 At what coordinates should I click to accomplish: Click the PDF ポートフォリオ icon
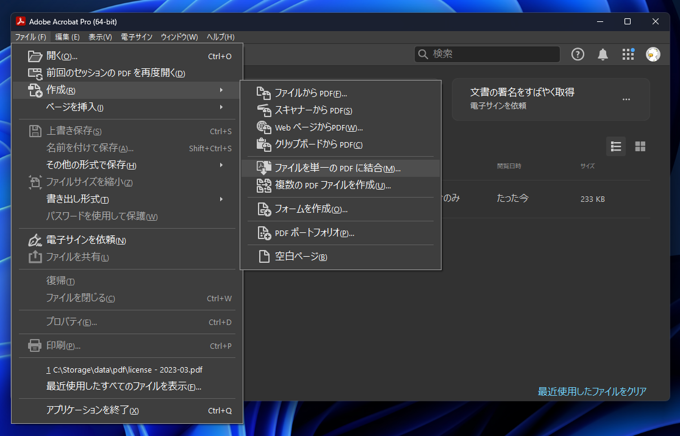tap(264, 233)
